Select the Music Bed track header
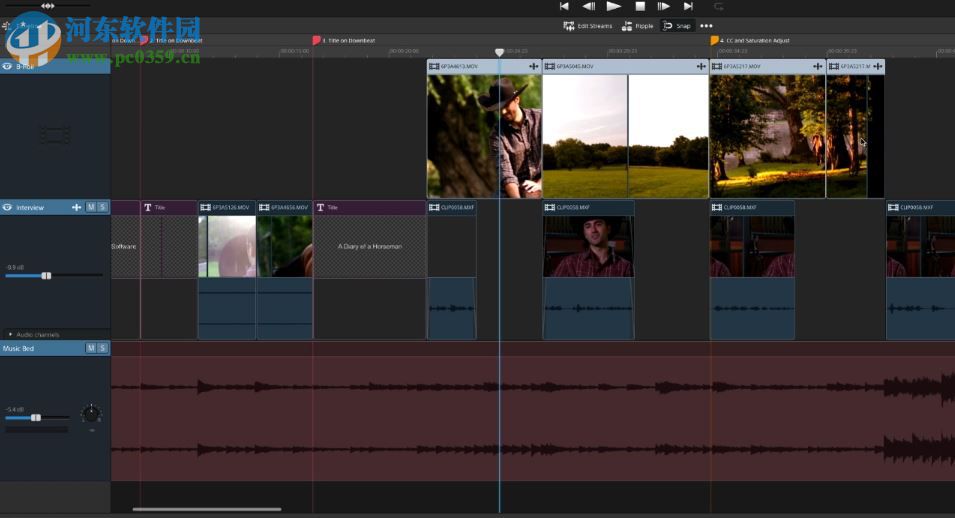Screen dimensions: 955x518 point(55,348)
